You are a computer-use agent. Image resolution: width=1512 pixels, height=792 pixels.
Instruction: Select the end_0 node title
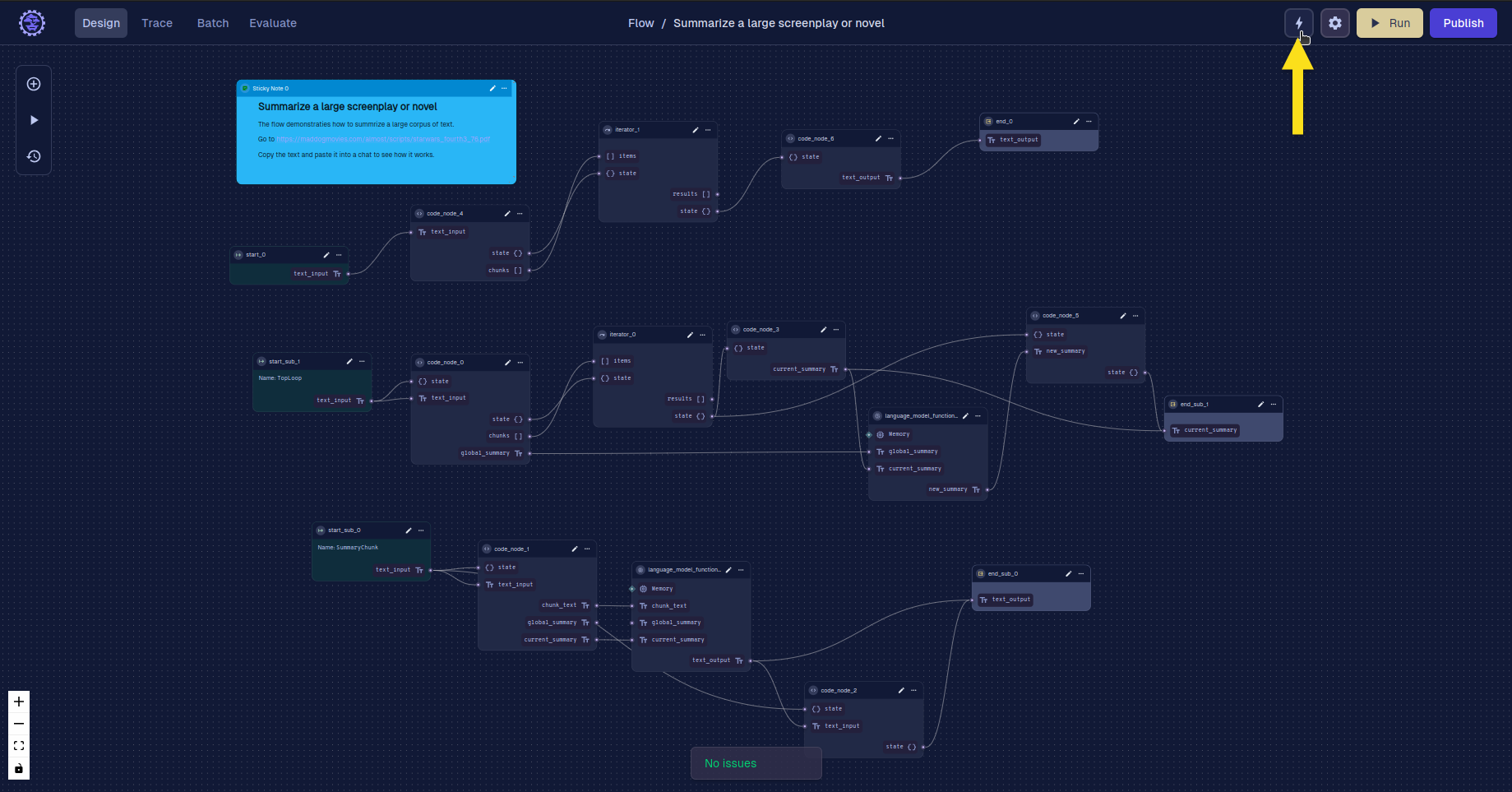(1005, 122)
